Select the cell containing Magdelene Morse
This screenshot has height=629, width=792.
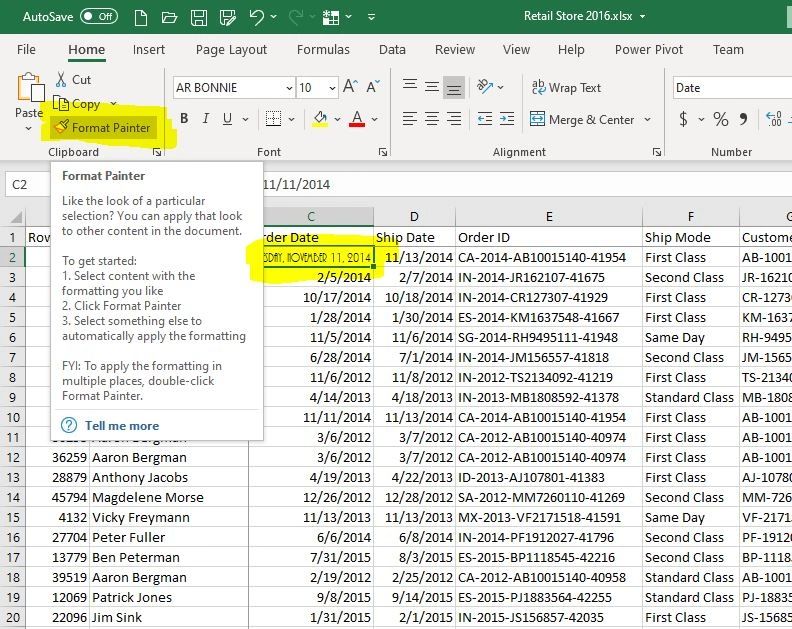point(169,498)
